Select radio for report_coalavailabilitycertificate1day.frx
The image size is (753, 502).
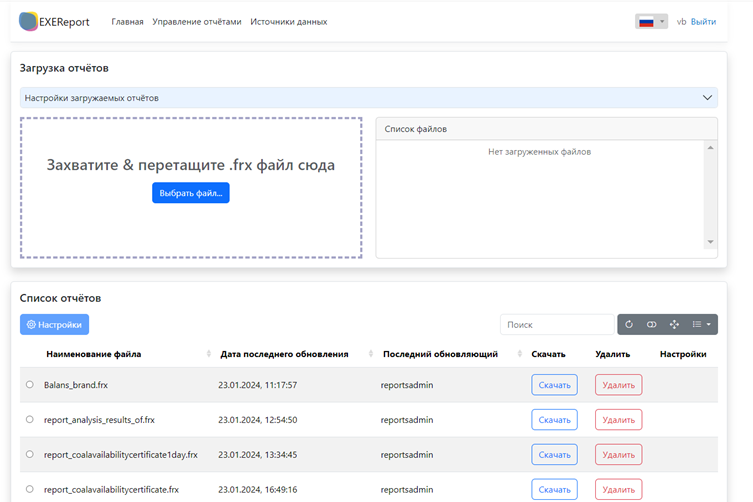coord(30,454)
